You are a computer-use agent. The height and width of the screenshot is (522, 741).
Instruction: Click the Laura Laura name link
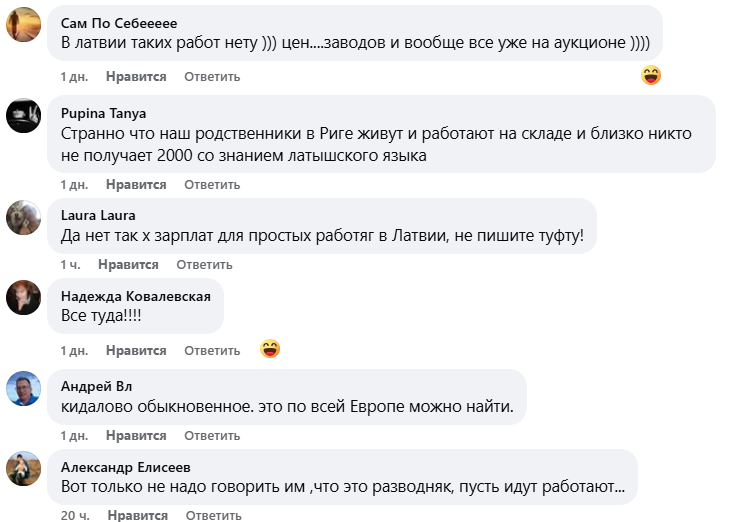click(x=98, y=215)
